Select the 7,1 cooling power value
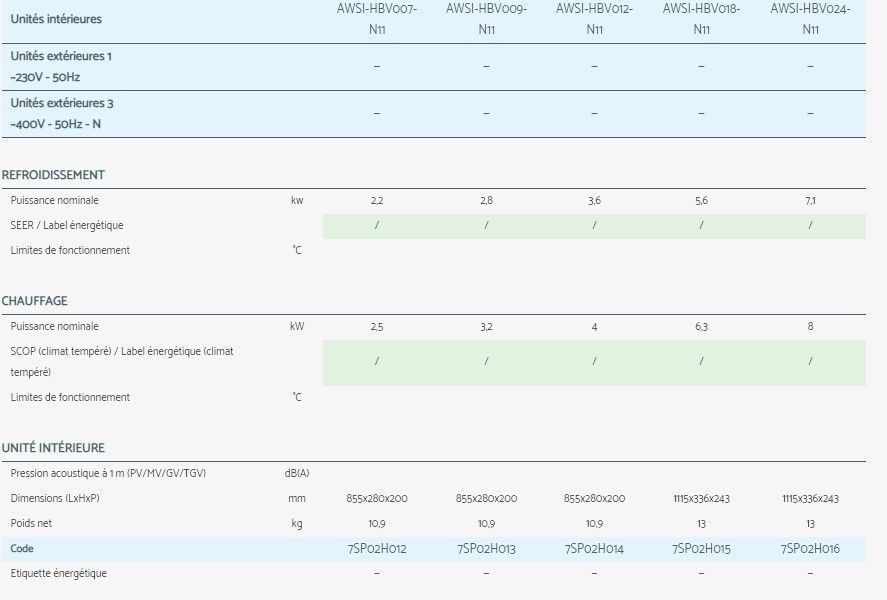 point(810,201)
